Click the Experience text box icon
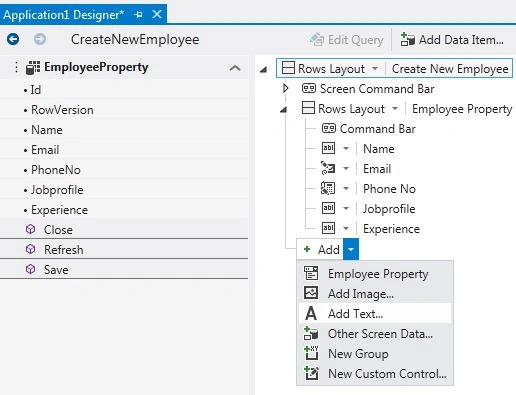516x395 pixels. [x=328, y=228]
